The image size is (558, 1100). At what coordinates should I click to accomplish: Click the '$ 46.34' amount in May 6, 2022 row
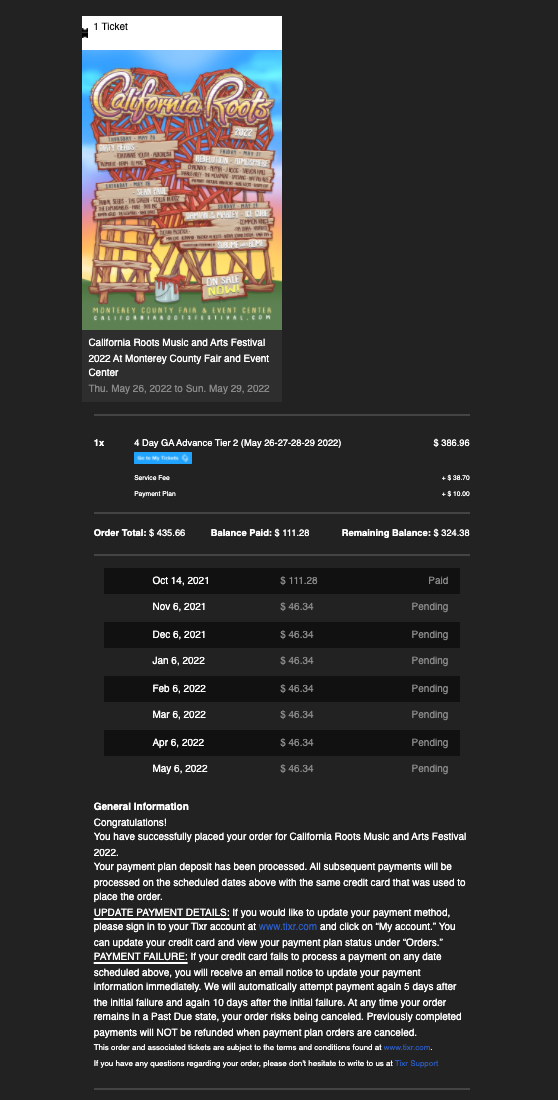pyautogui.click(x=296, y=769)
